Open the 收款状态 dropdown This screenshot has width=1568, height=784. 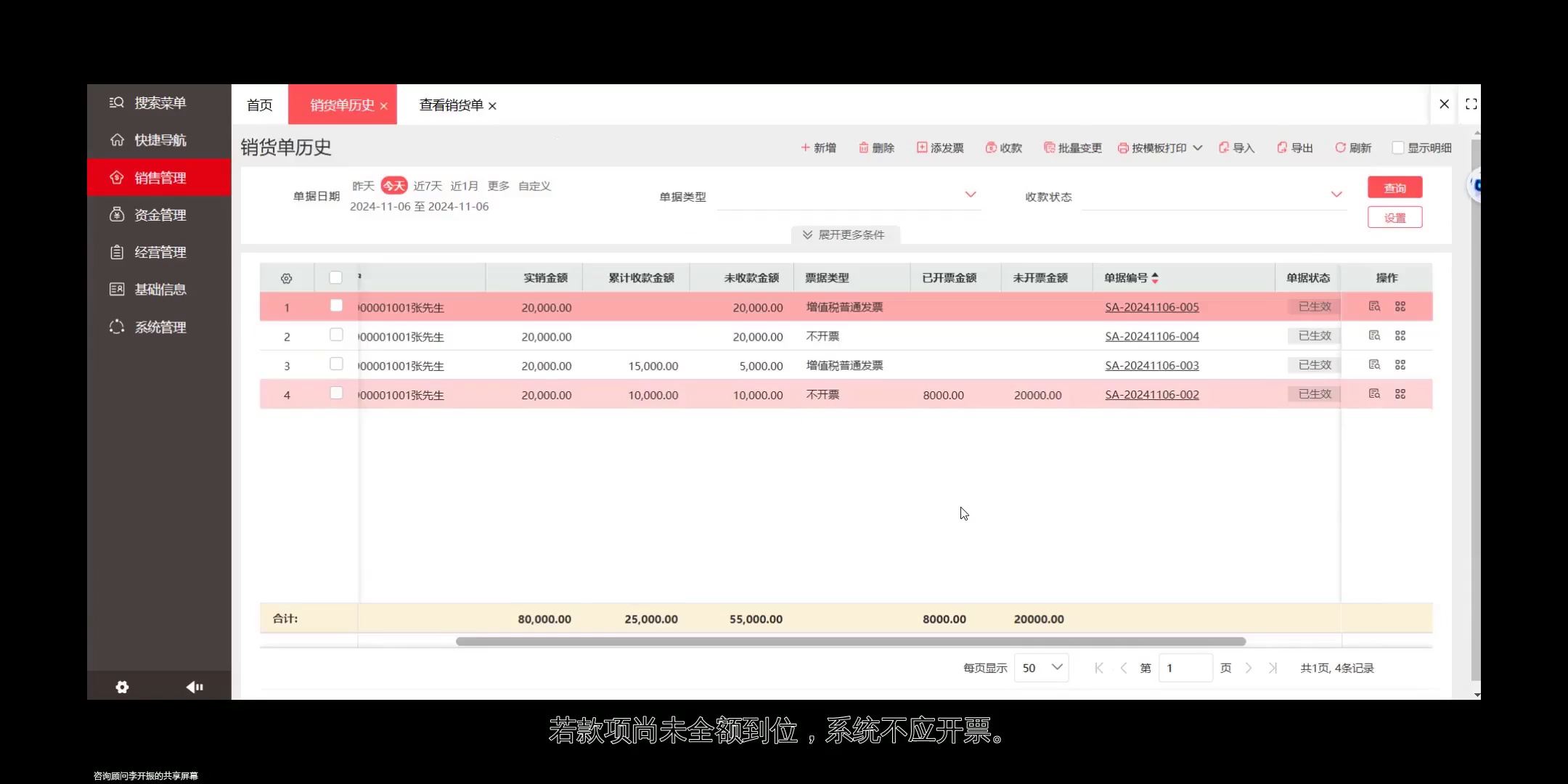1213,195
